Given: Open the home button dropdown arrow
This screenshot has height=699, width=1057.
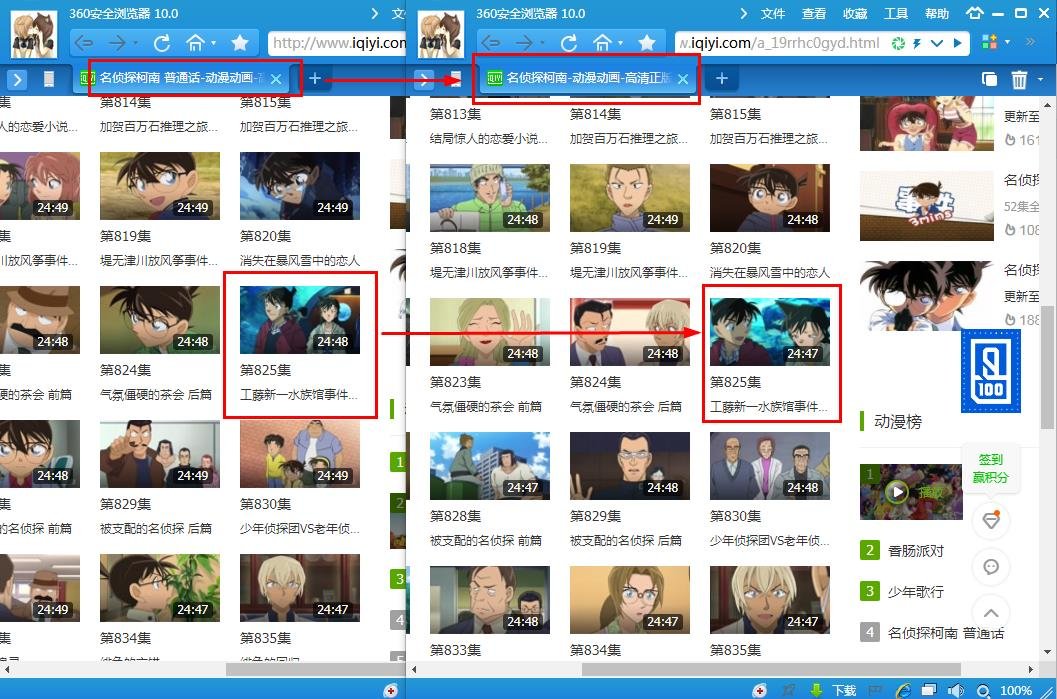Looking at the screenshot, I should 621,43.
